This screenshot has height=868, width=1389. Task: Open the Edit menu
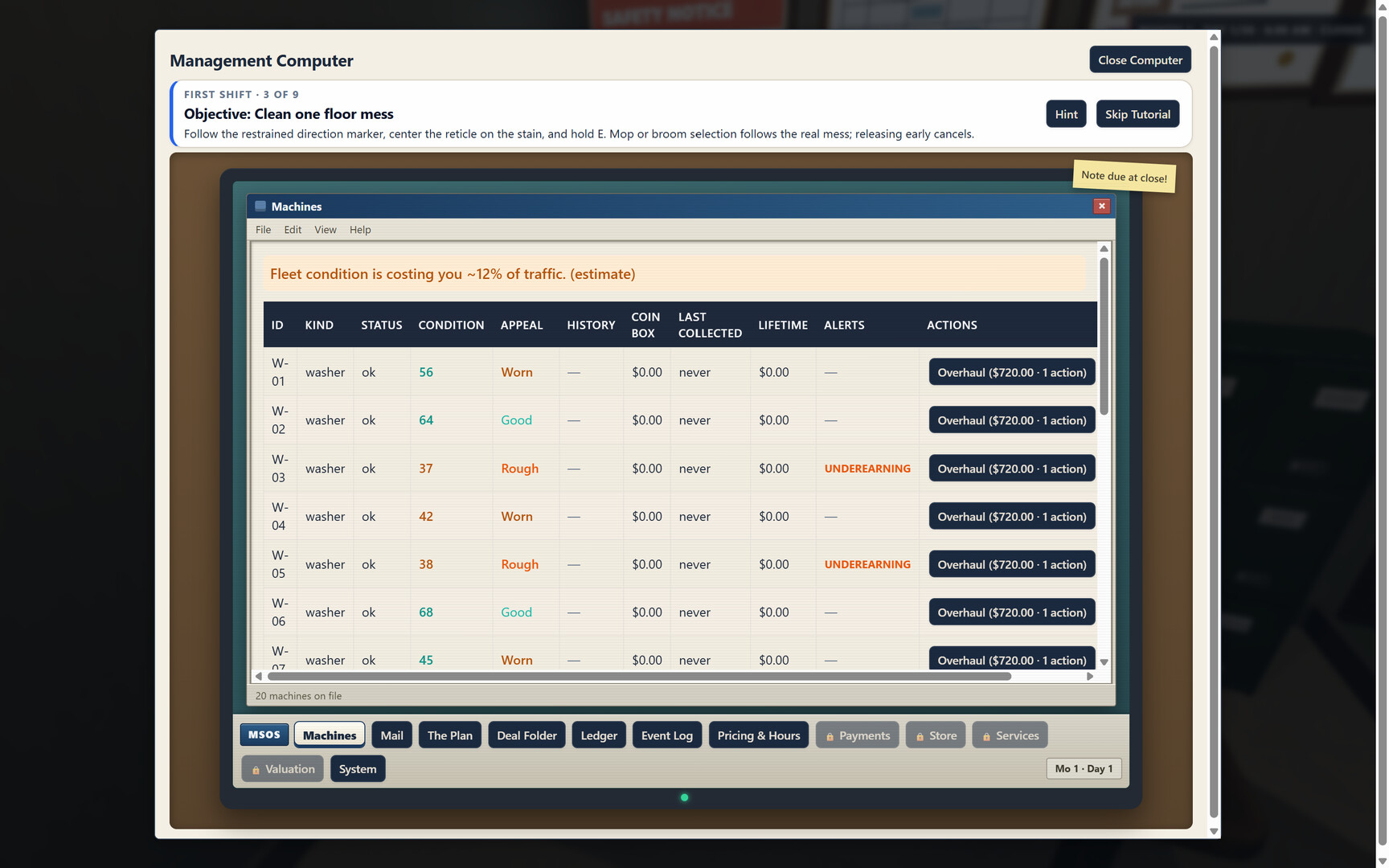point(293,230)
